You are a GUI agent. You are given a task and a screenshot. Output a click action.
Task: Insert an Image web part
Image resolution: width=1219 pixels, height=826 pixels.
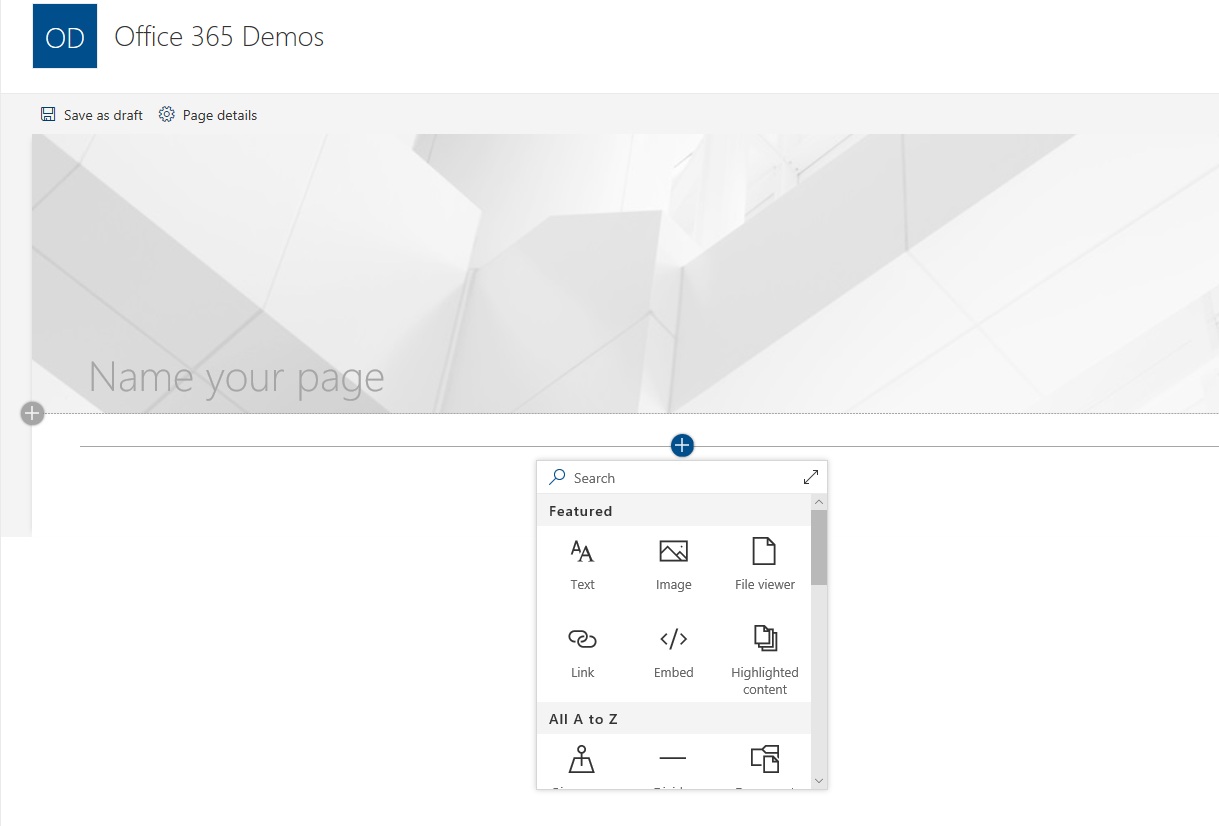click(x=674, y=564)
